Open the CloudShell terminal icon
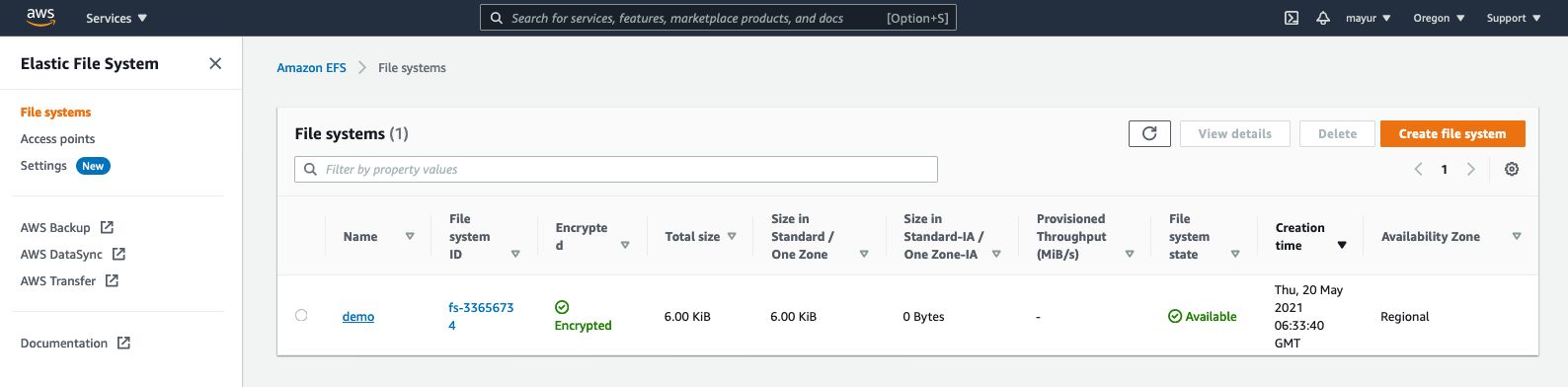 [1292, 18]
